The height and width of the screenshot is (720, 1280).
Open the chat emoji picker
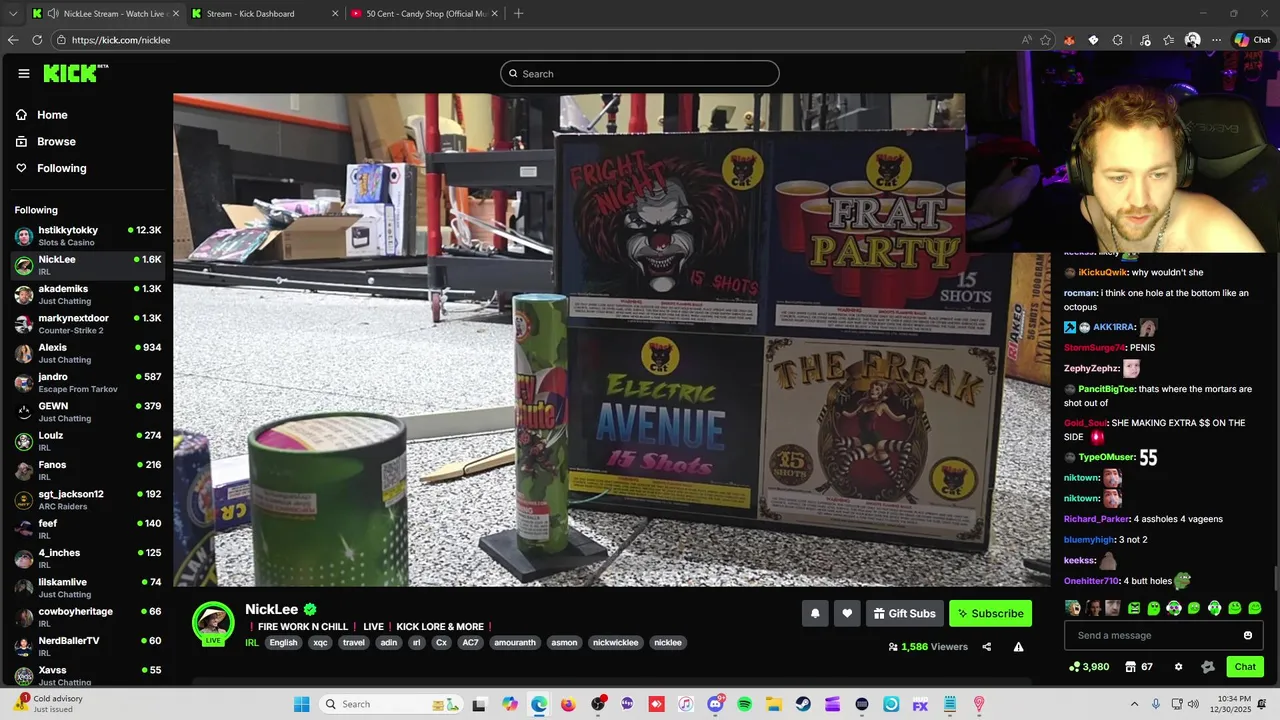(1247, 635)
